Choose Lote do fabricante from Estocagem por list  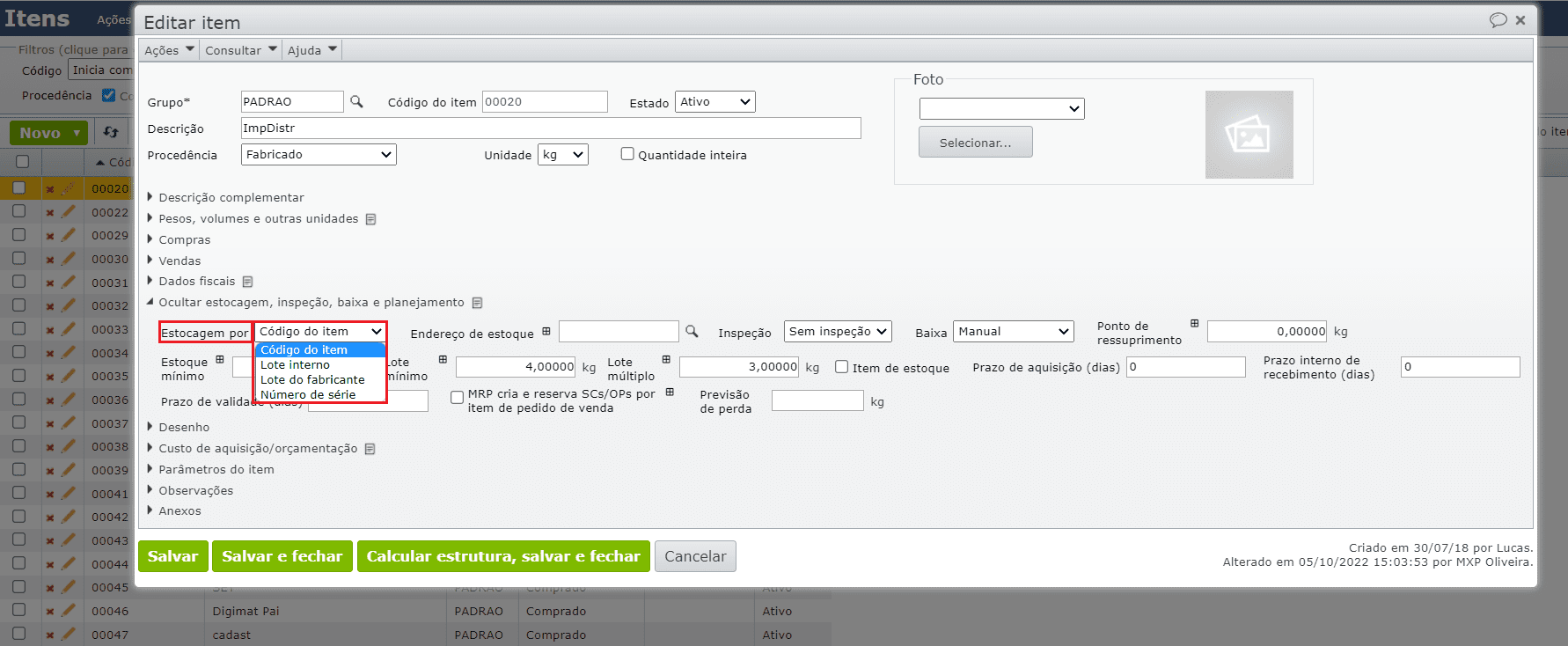[320, 380]
